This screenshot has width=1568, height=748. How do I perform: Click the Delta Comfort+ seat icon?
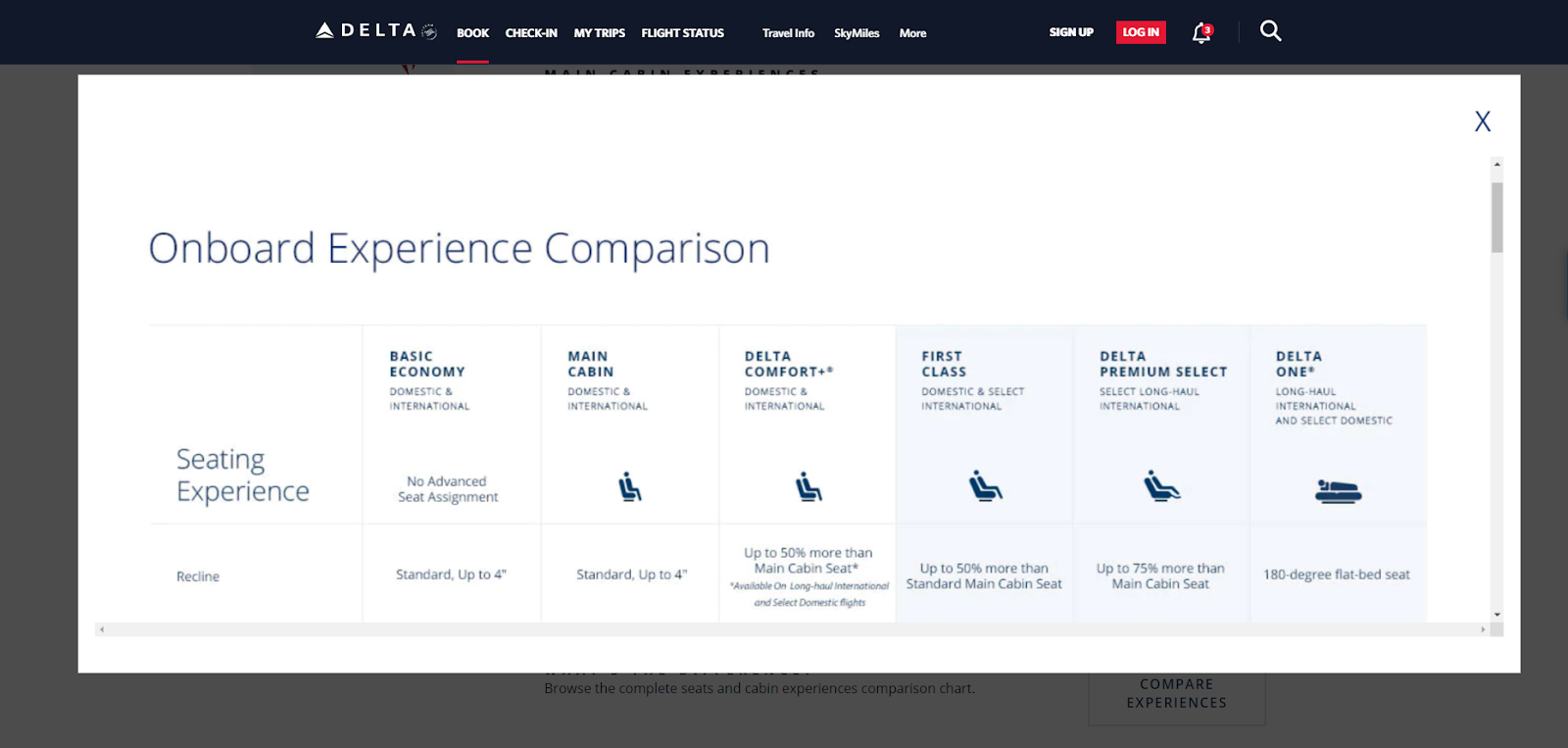[808, 486]
